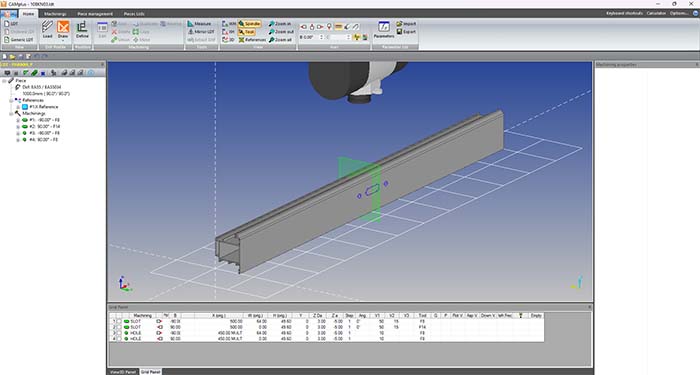The image size is (700, 375).
Task: Switch to the View3D Panel tab
Action: pyautogui.click(x=123, y=371)
